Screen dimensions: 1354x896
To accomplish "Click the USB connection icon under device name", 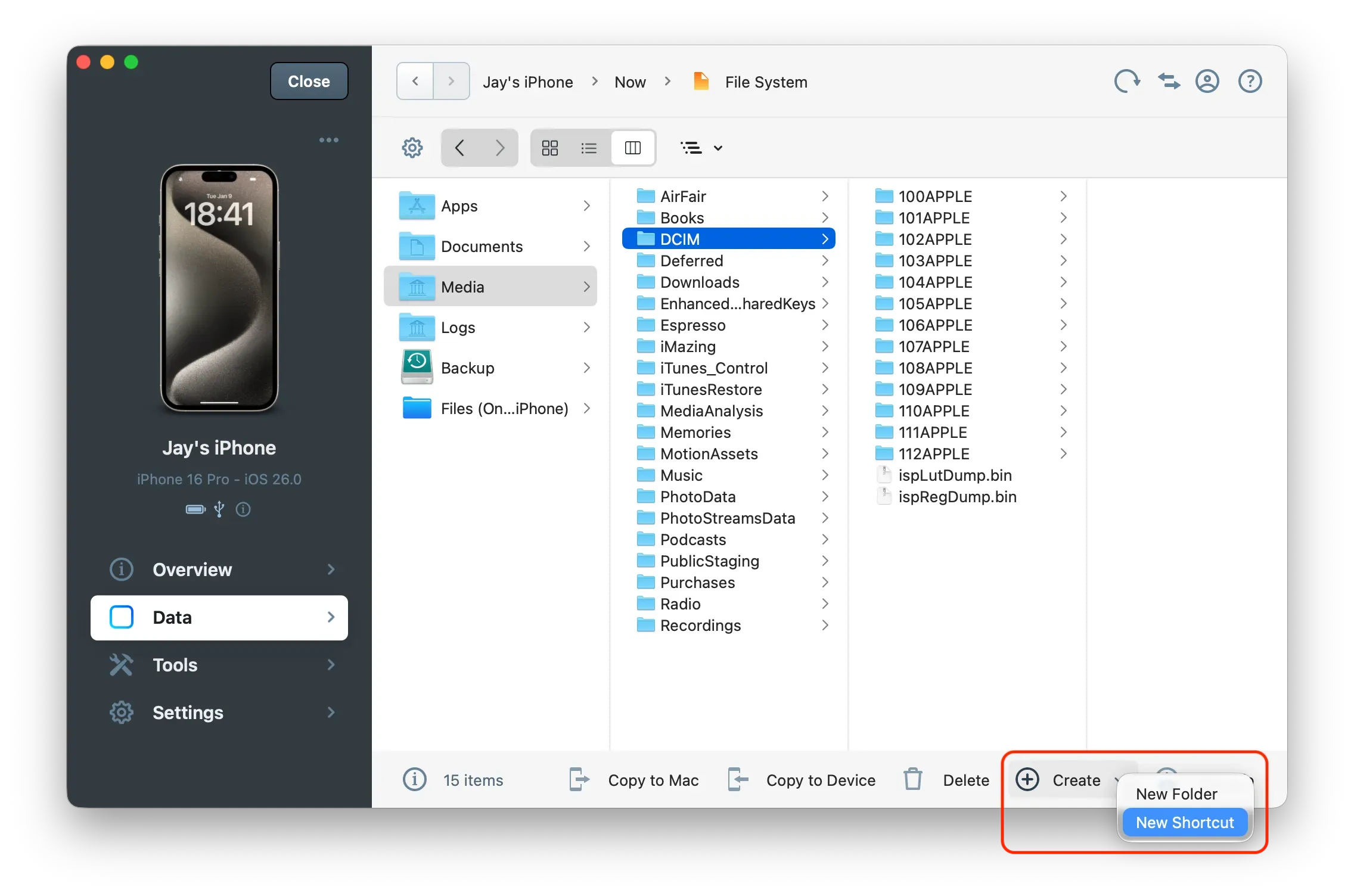I will [219, 509].
